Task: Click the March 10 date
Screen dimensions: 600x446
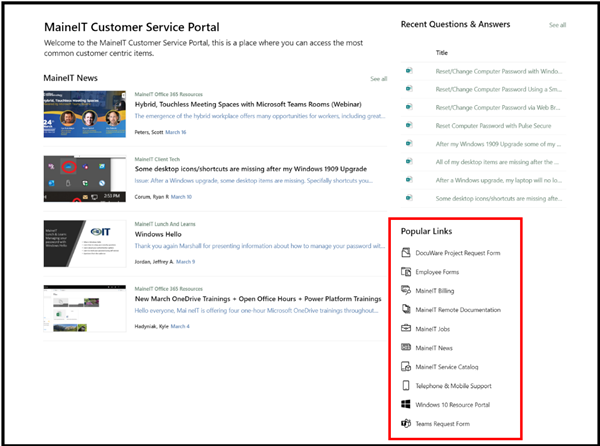Action: [181, 197]
